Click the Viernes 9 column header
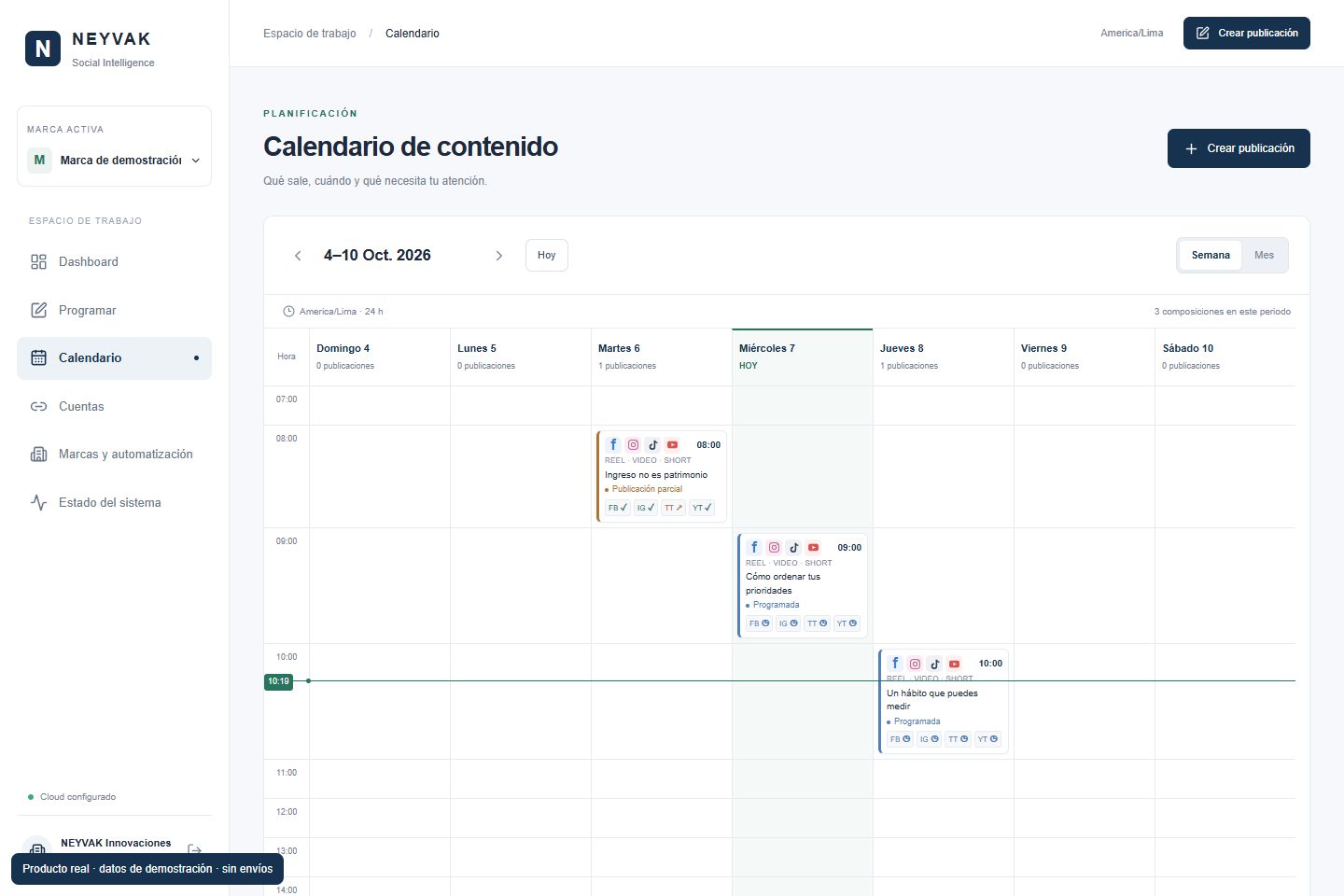Screen dimensions: 1344x896 pos(1085,357)
